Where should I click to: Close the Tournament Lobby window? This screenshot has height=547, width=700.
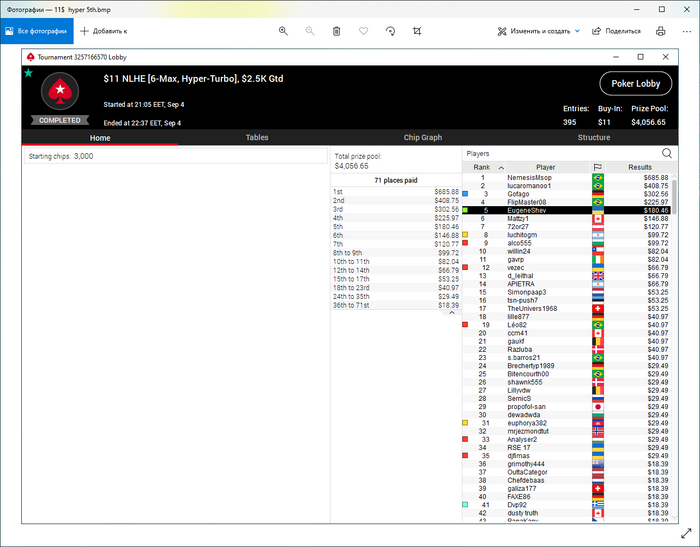(x=666, y=57)
